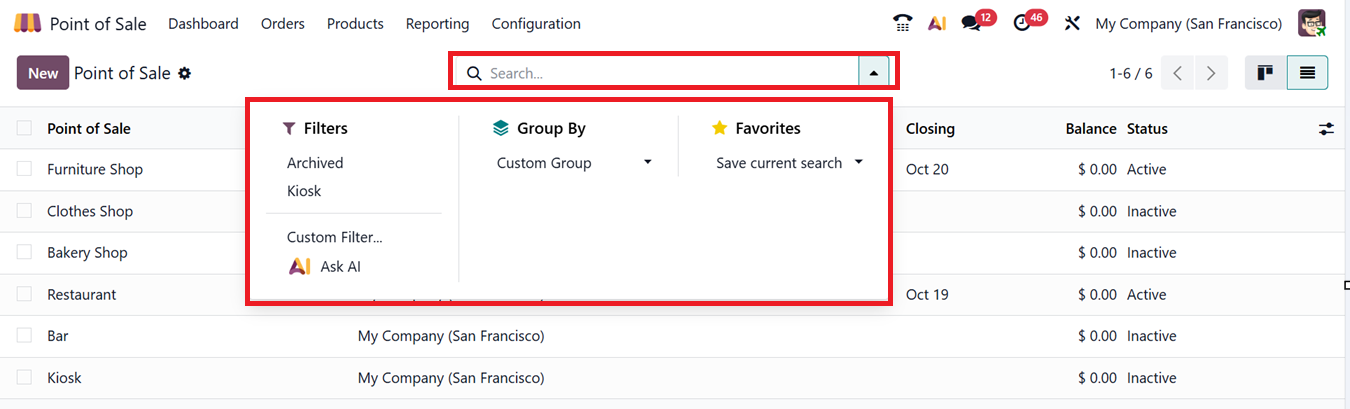Viewport: 1350px width, 409px height.
Task: Open the Reporting menu
Action: point(437,23)
